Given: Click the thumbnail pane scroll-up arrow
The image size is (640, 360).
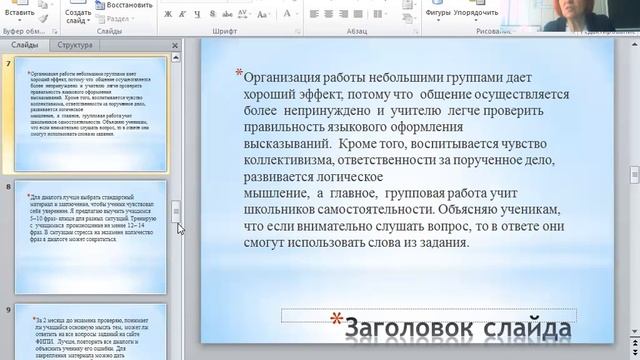Looking at the screenshot, I should (176, 58).
